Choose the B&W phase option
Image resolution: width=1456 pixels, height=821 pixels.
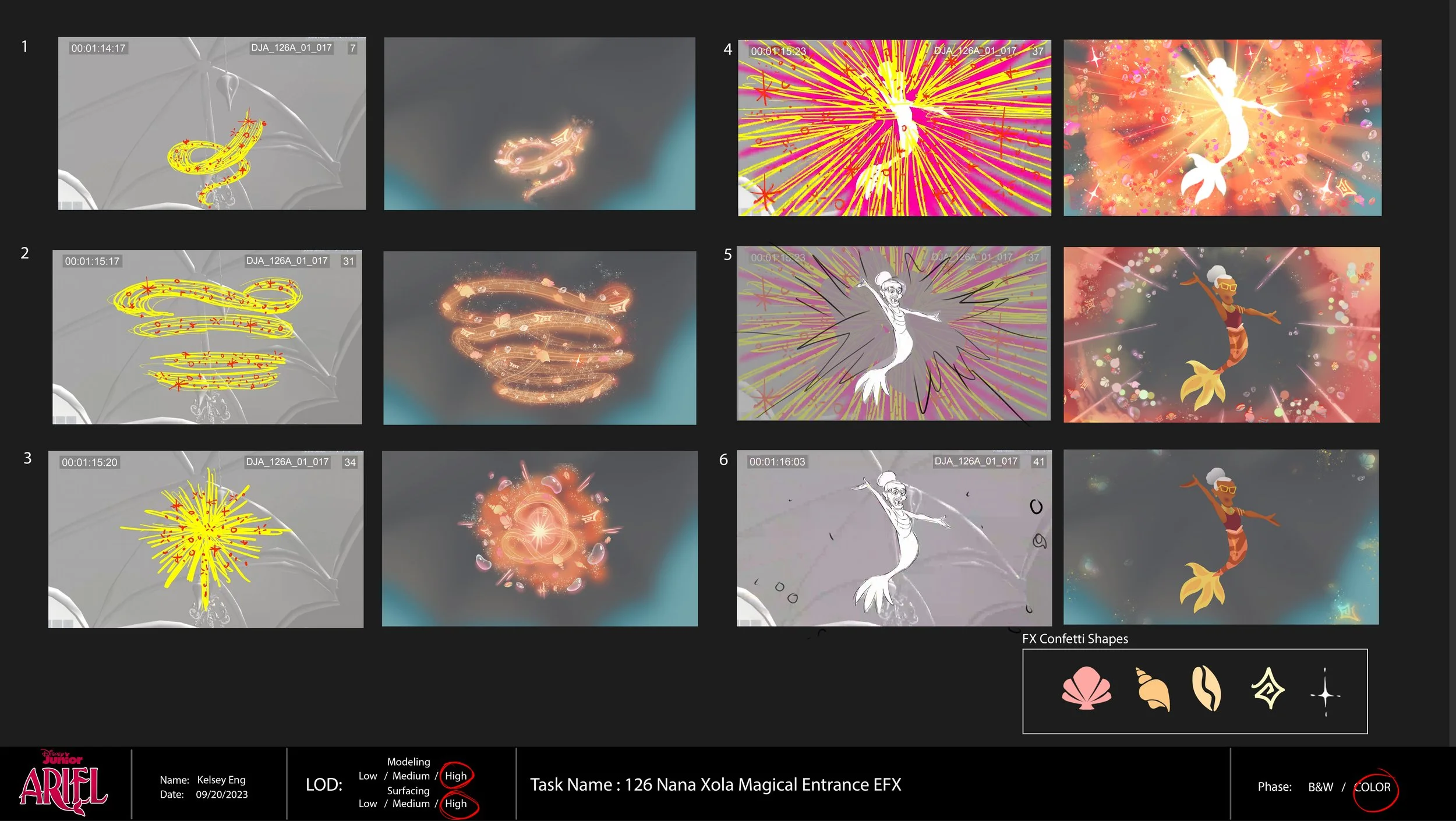click(x=1320, y=787)
